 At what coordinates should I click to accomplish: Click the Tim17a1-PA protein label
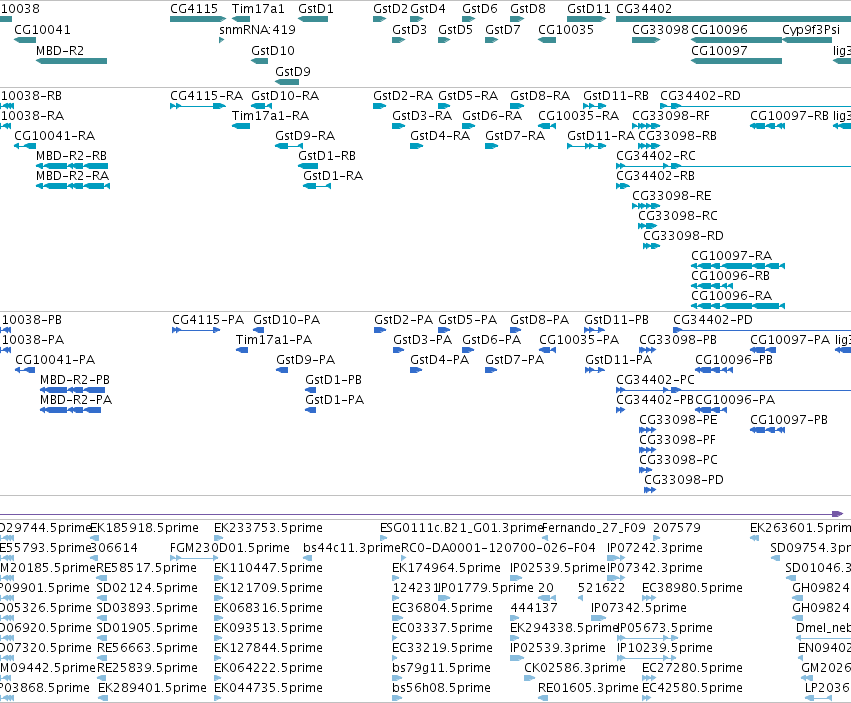274,340
